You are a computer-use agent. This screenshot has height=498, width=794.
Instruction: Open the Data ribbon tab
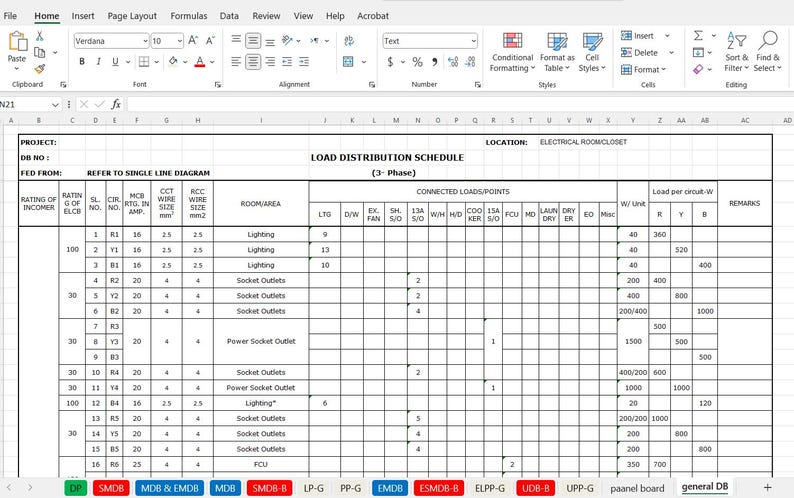(229, 16)
